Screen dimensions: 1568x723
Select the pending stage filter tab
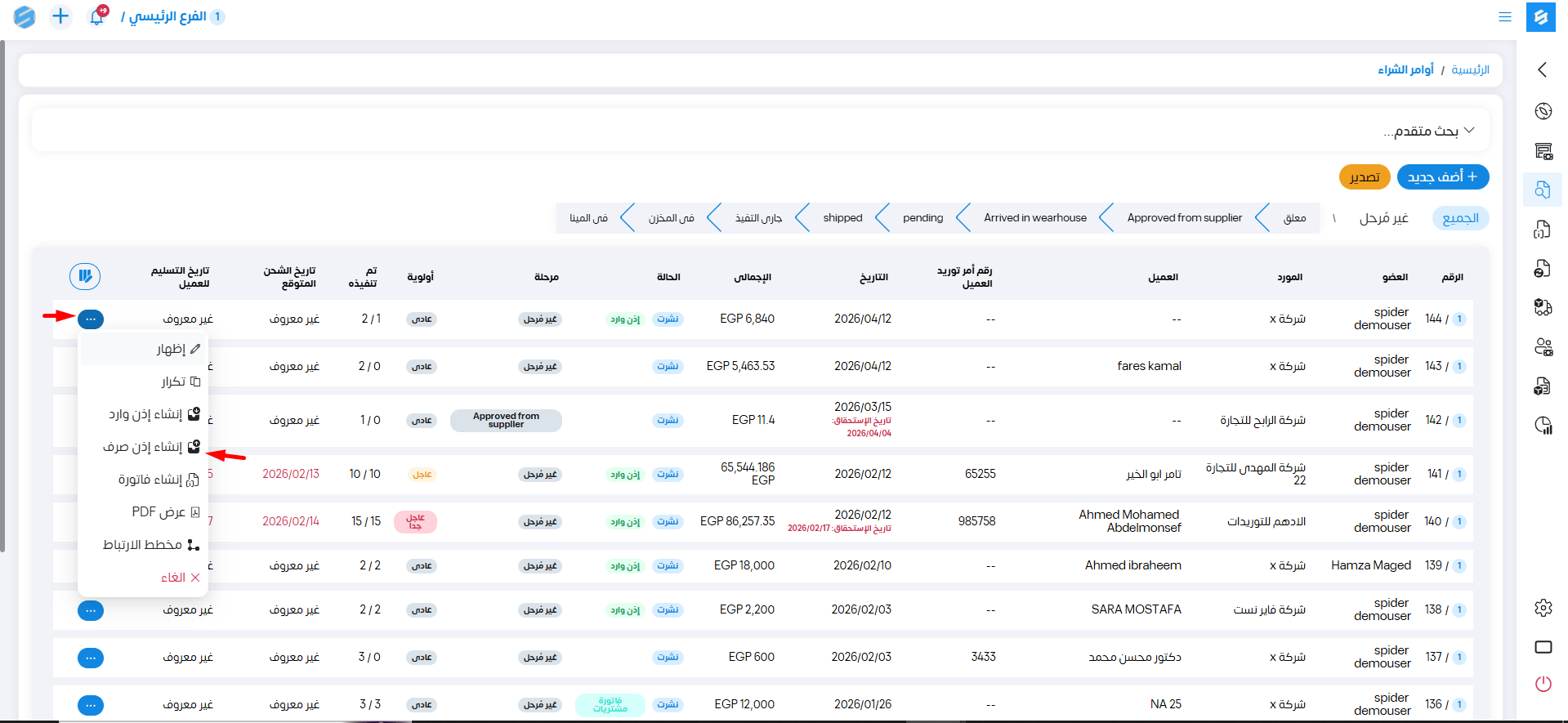pyautogui.click(x=922, y=218)
